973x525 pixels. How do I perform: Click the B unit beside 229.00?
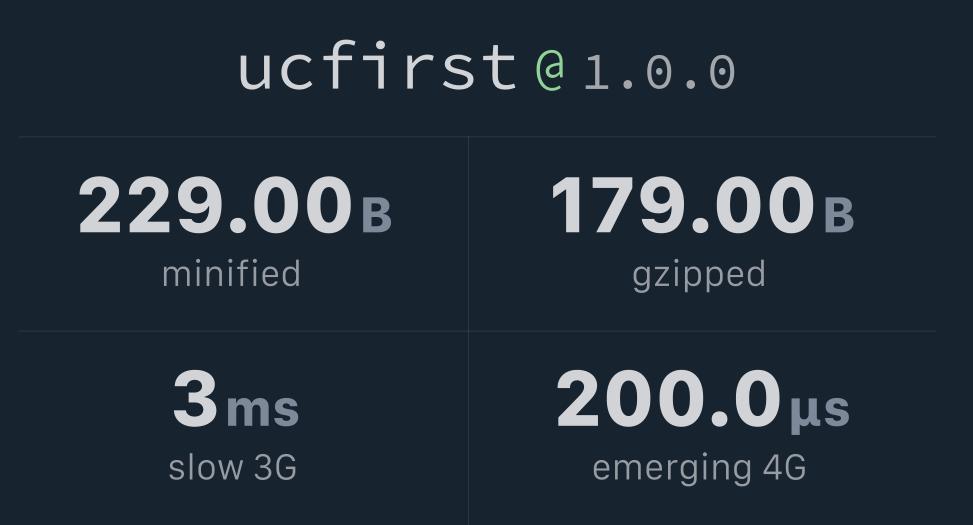[376, 215]
